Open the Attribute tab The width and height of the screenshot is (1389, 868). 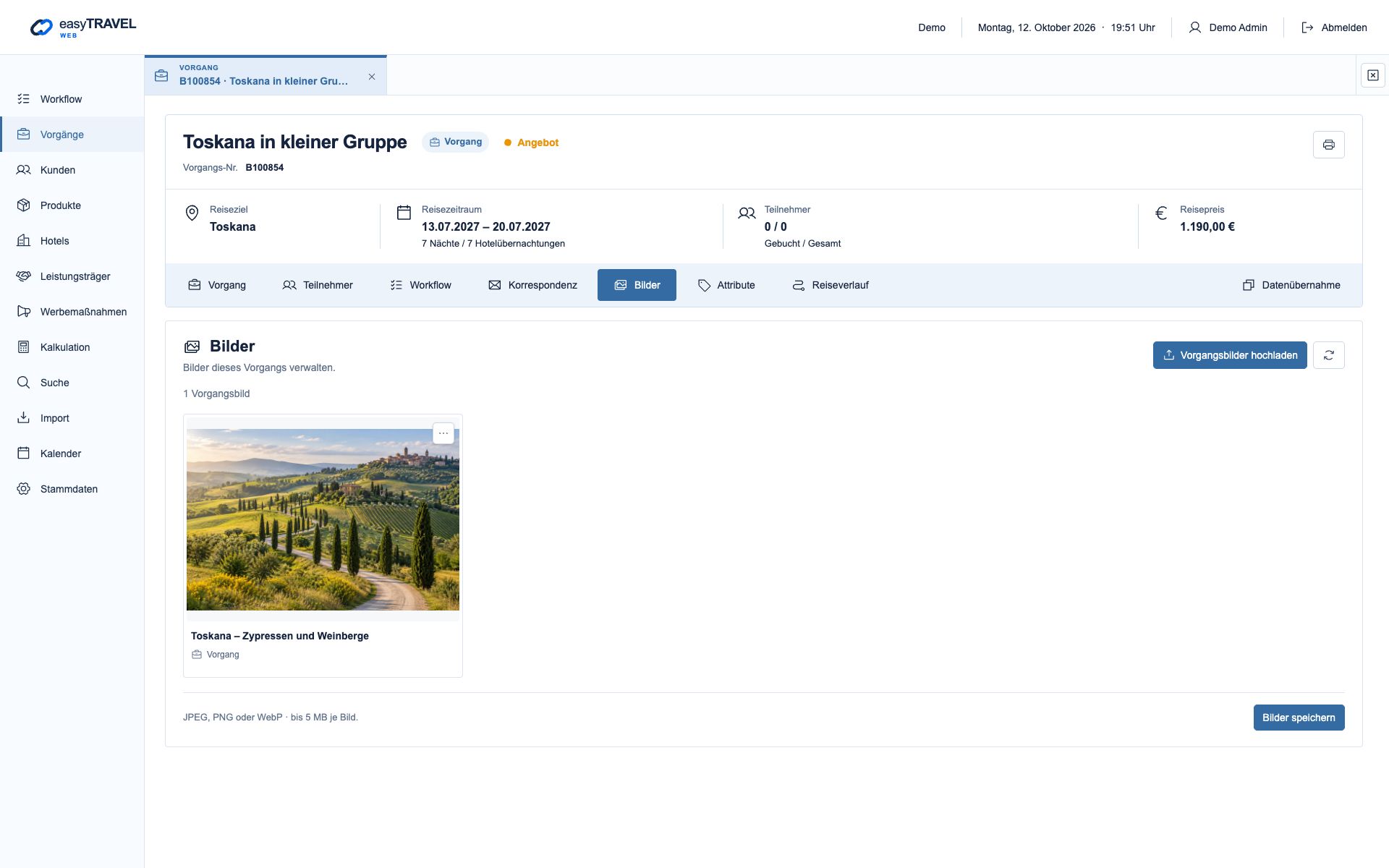pos(726,285)
